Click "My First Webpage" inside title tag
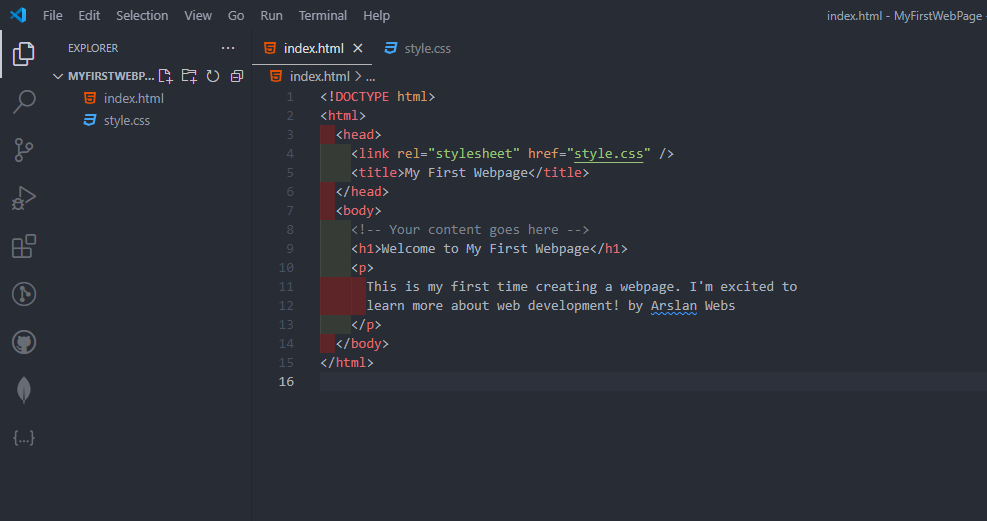987x521 pixels. click(x=466, y=172)
